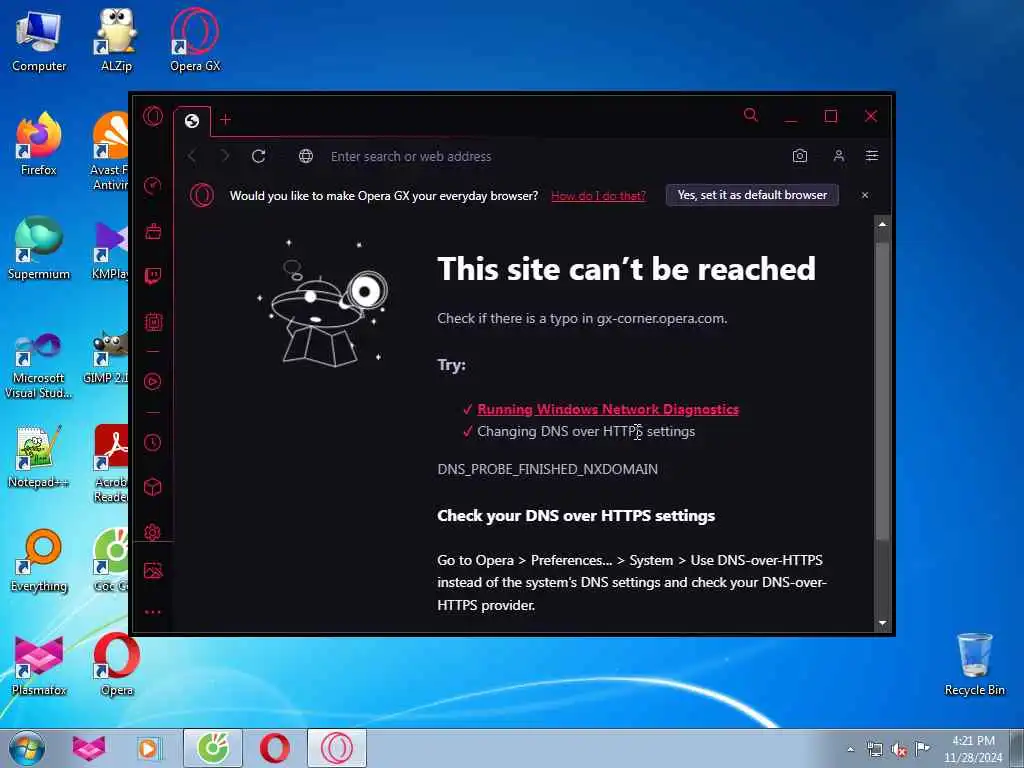This screenshot has width=1024, height=768.
Task: Click the globe site info icon
Action: (x=306, y=156)
